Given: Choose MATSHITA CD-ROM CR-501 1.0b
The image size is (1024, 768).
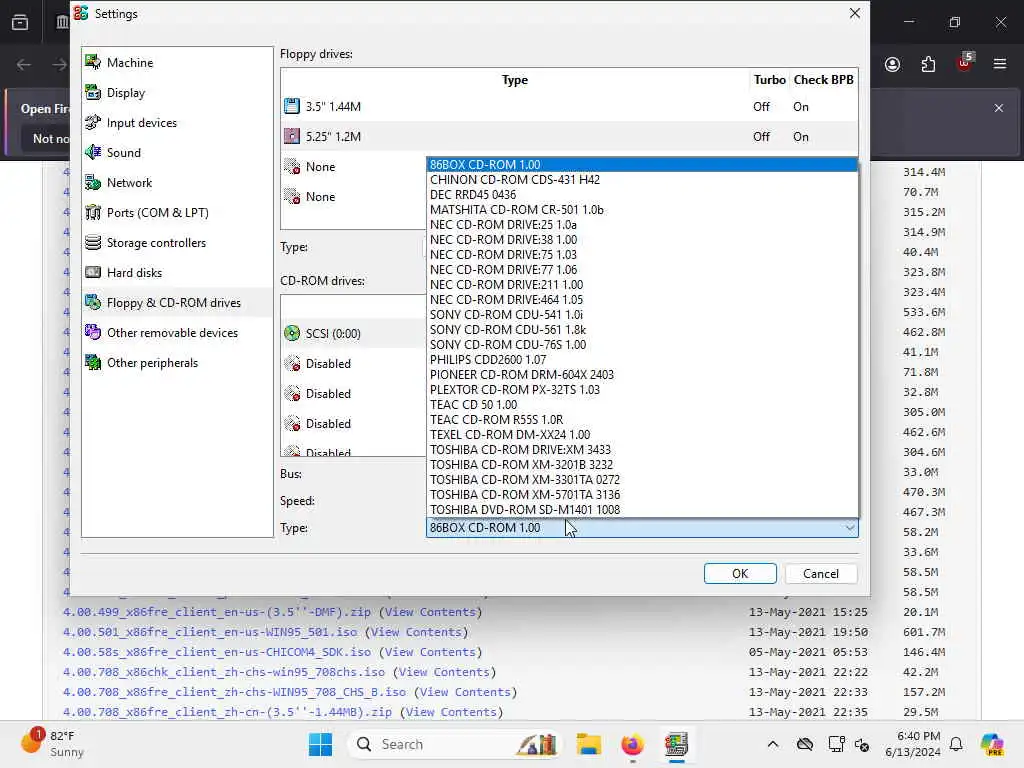Looking at the screenshot, I should (642, 210).
